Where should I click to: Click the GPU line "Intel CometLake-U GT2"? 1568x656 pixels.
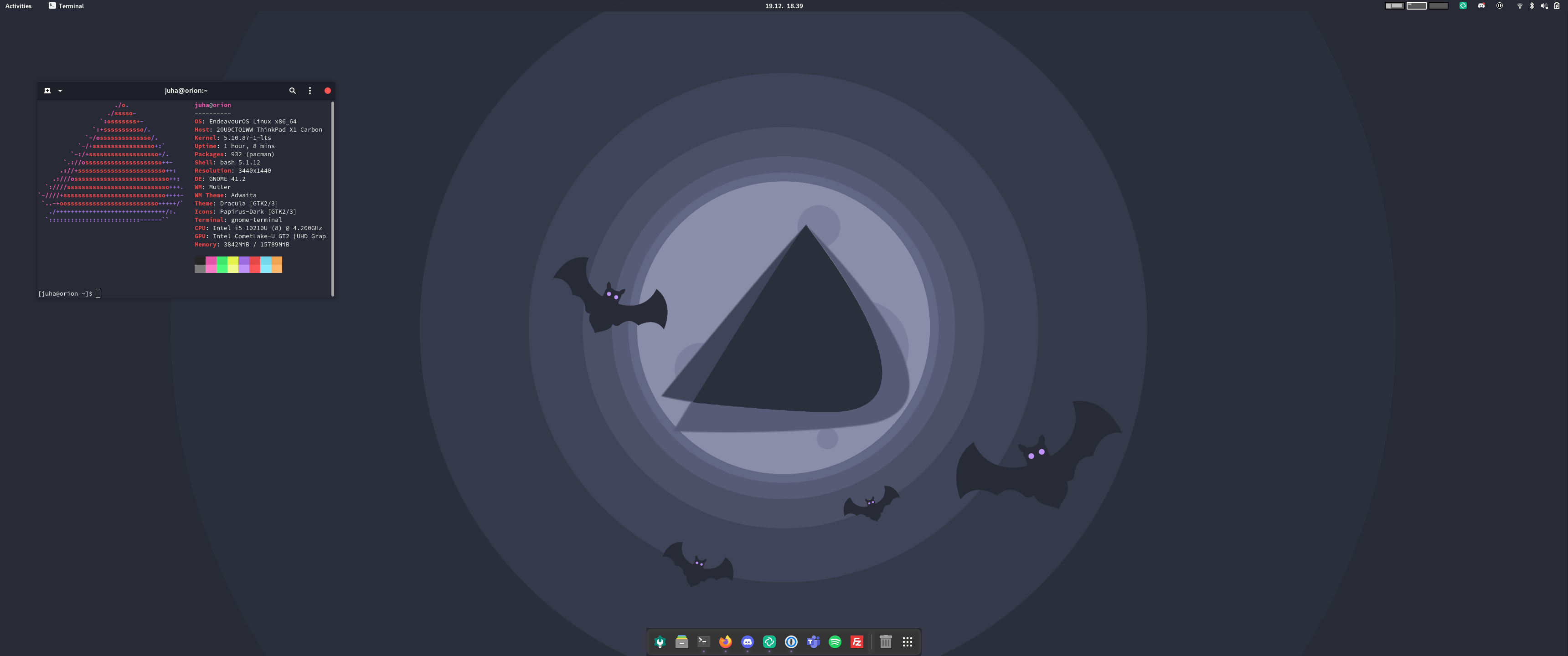click(x=260, y=236)
